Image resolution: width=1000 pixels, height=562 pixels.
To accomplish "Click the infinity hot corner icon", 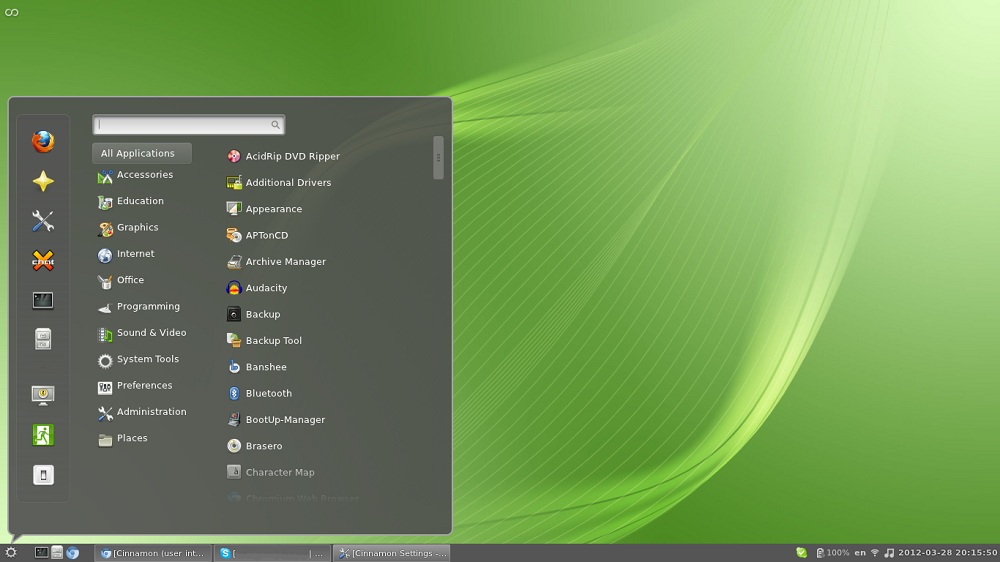I will 11,12.
